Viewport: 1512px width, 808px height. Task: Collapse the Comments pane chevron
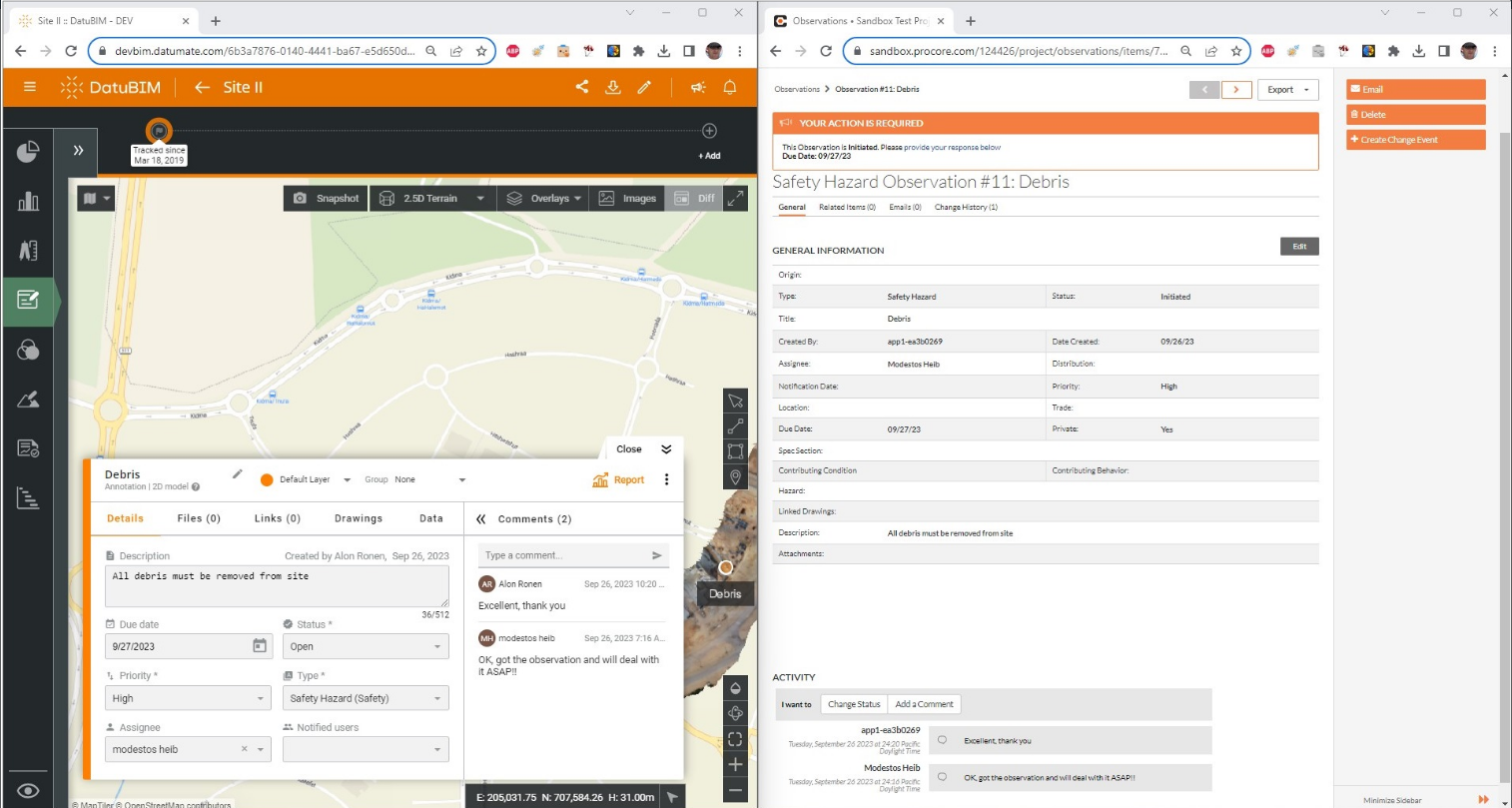click(x=481, y=518)
